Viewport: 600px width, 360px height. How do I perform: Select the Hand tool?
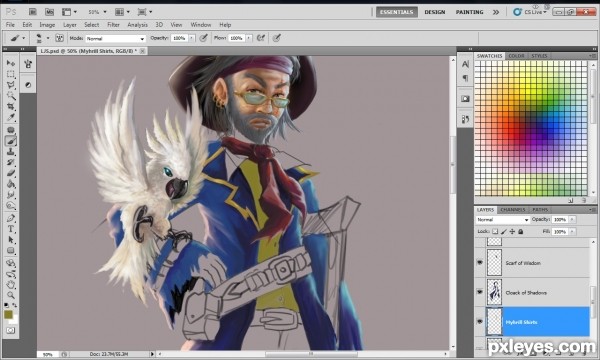pyautogui.click(x=11, y=285)
